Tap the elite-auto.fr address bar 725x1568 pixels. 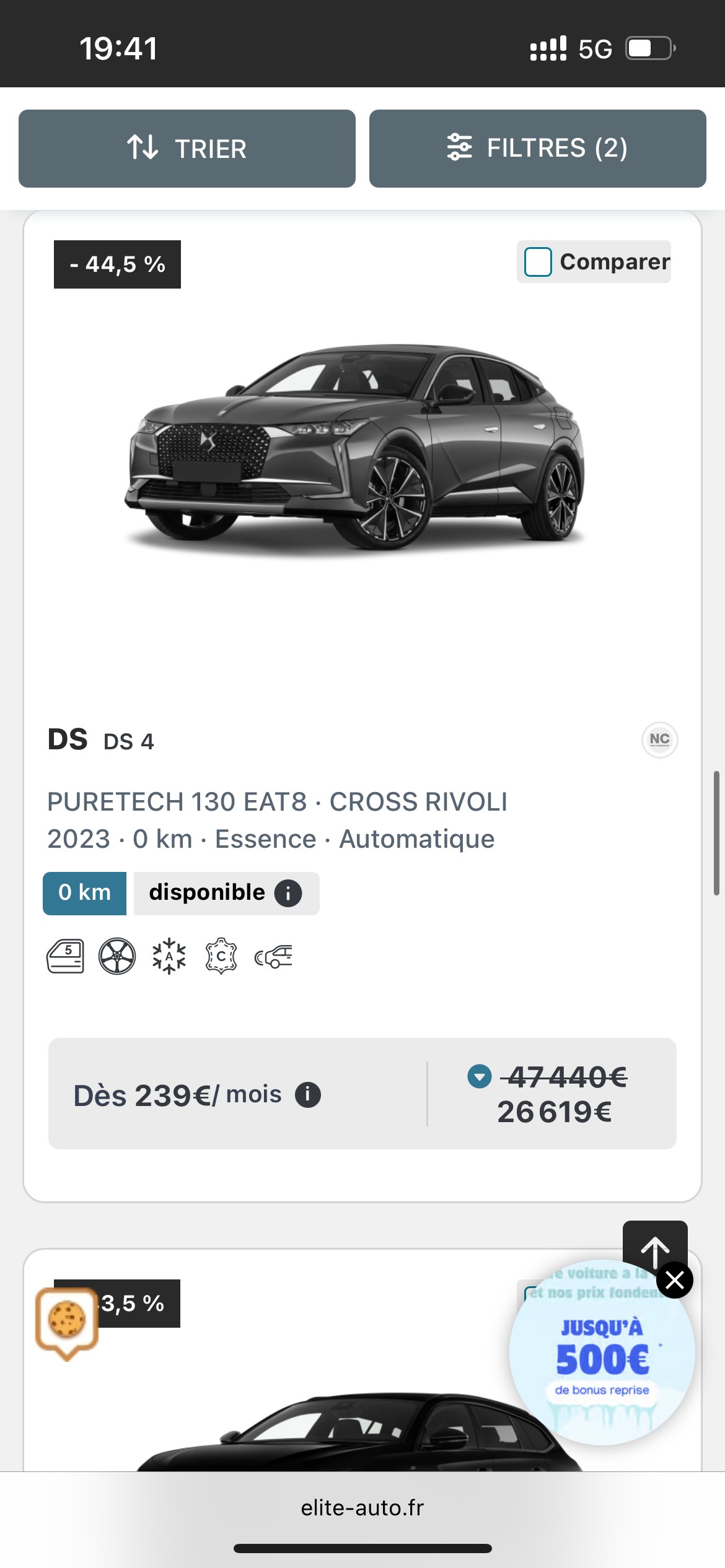coord(362,1508)
